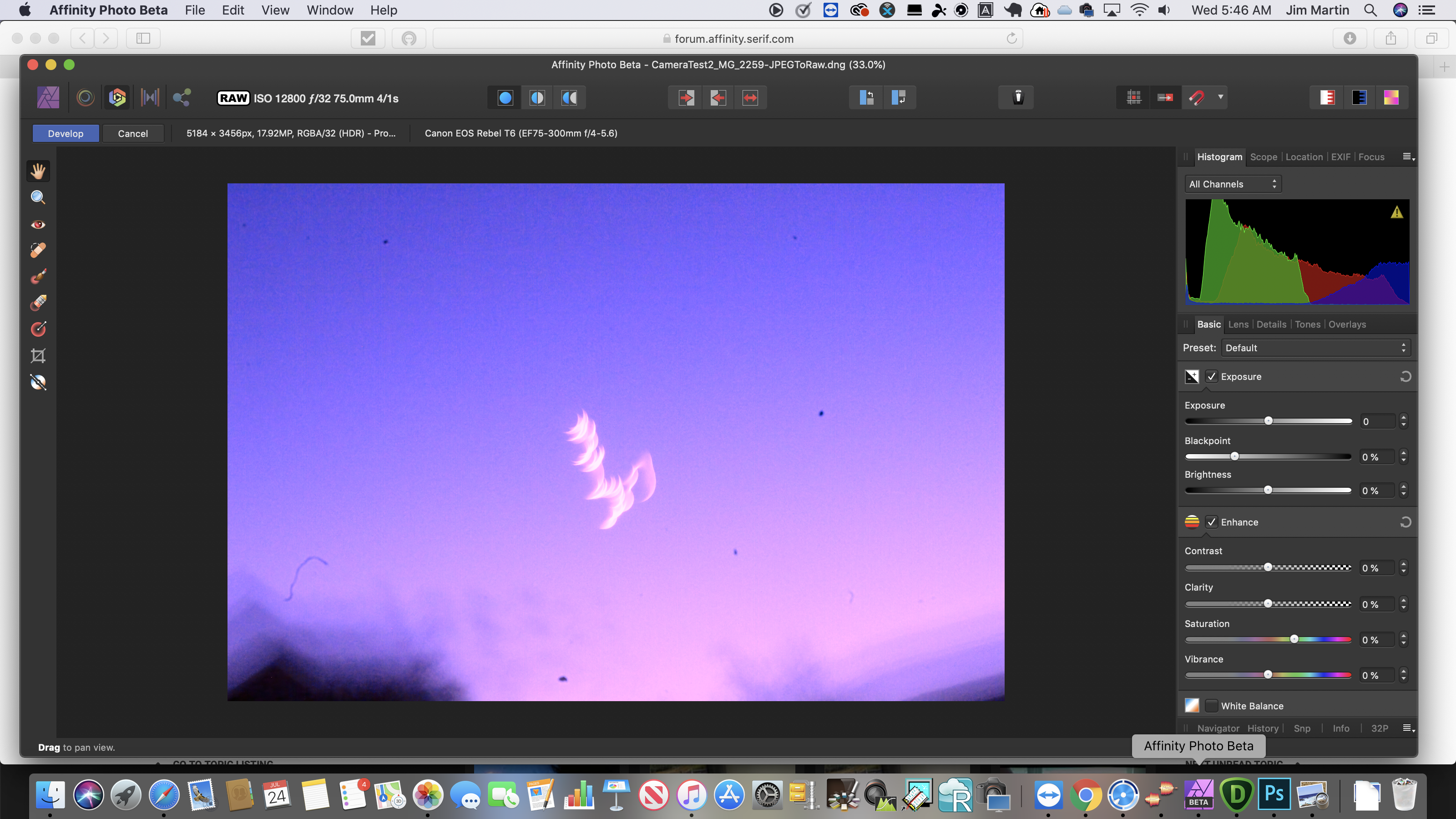Open the Histogram panel options menu
This screenshot has width=1456, height=819.
point(1409,157)
